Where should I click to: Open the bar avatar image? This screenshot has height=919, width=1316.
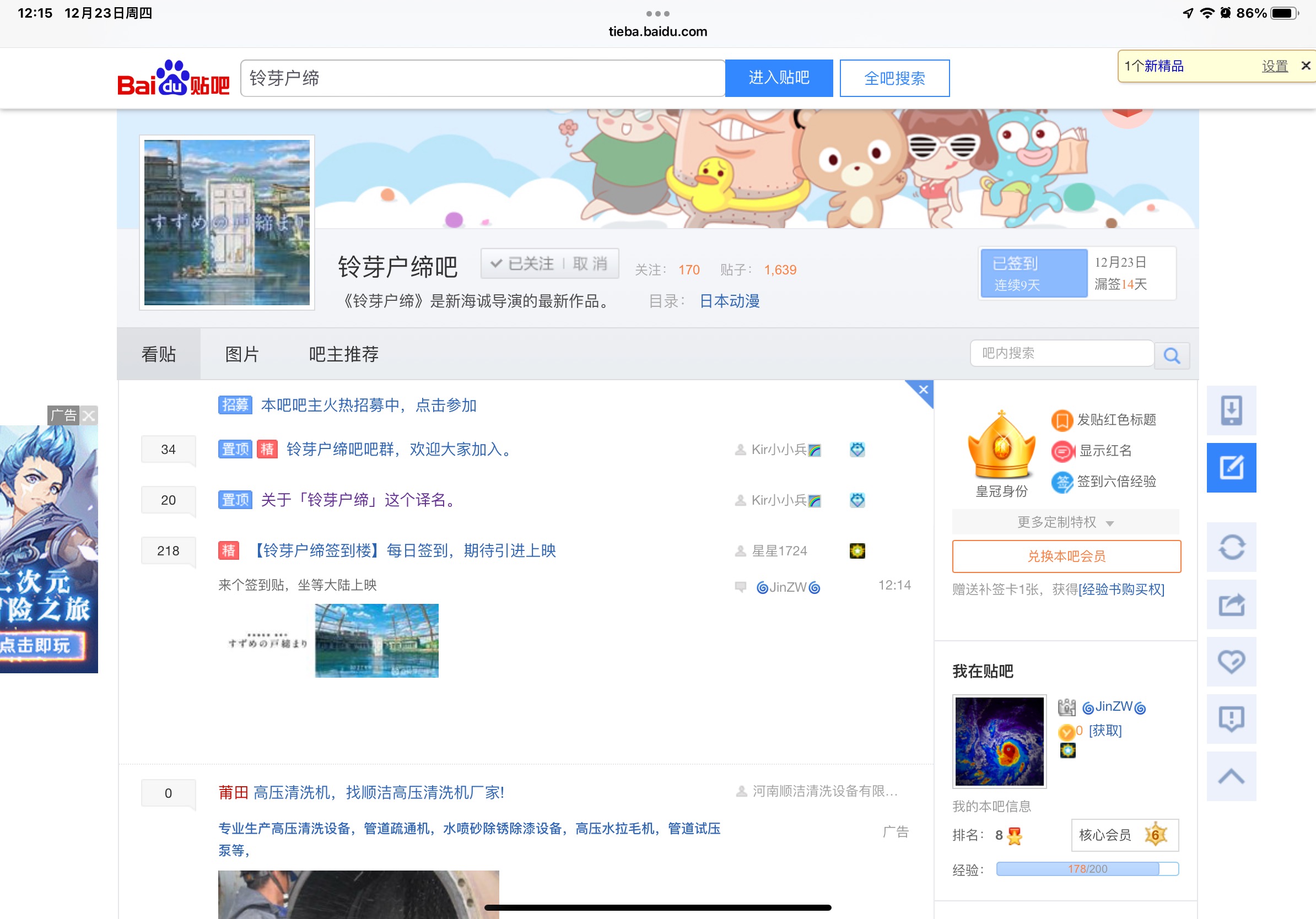coord(226,222)
